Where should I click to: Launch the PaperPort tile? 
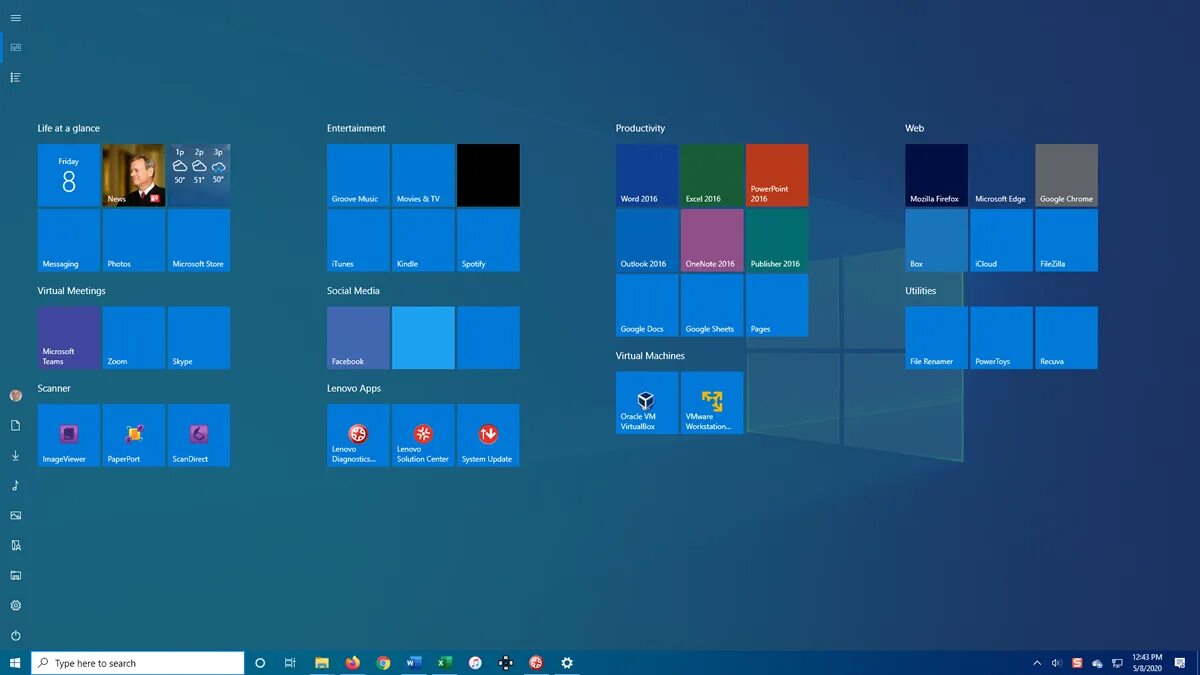pos(134,435)
